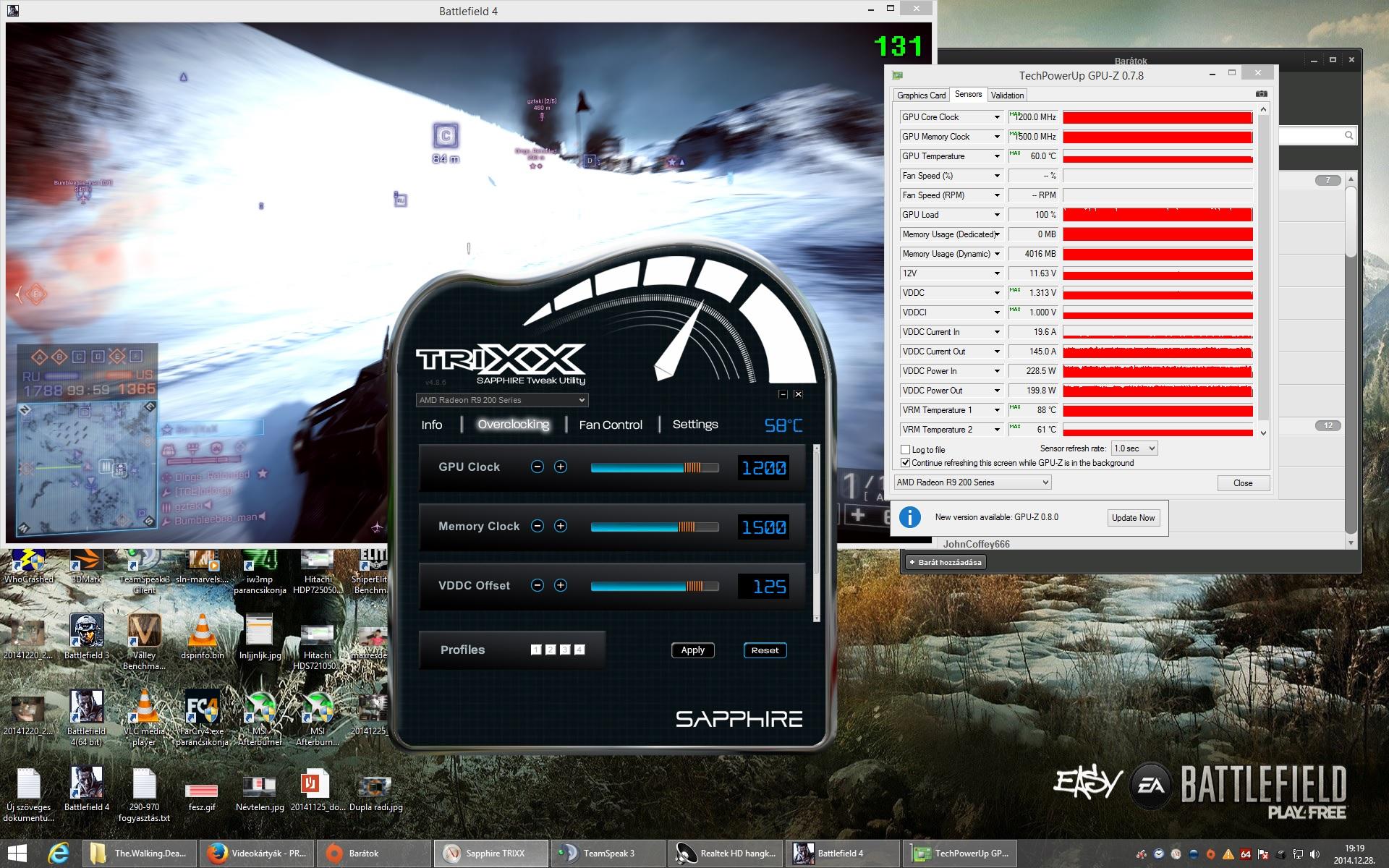This screenshot has width=1389, height=868.
Task: Decrease VDDC Offset with minus button
Action: [538, 586]
